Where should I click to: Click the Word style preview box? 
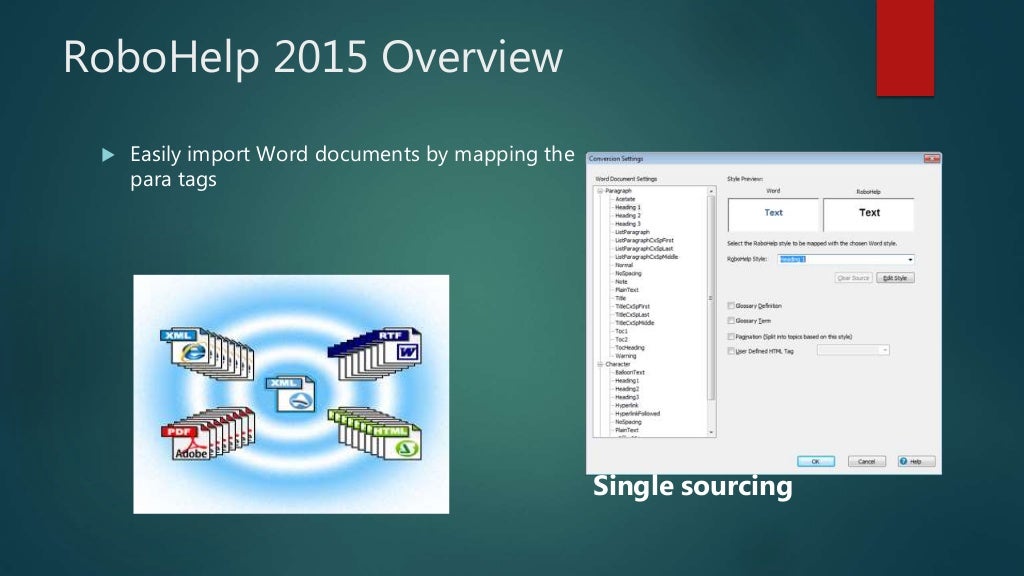(x=773, y=214)
